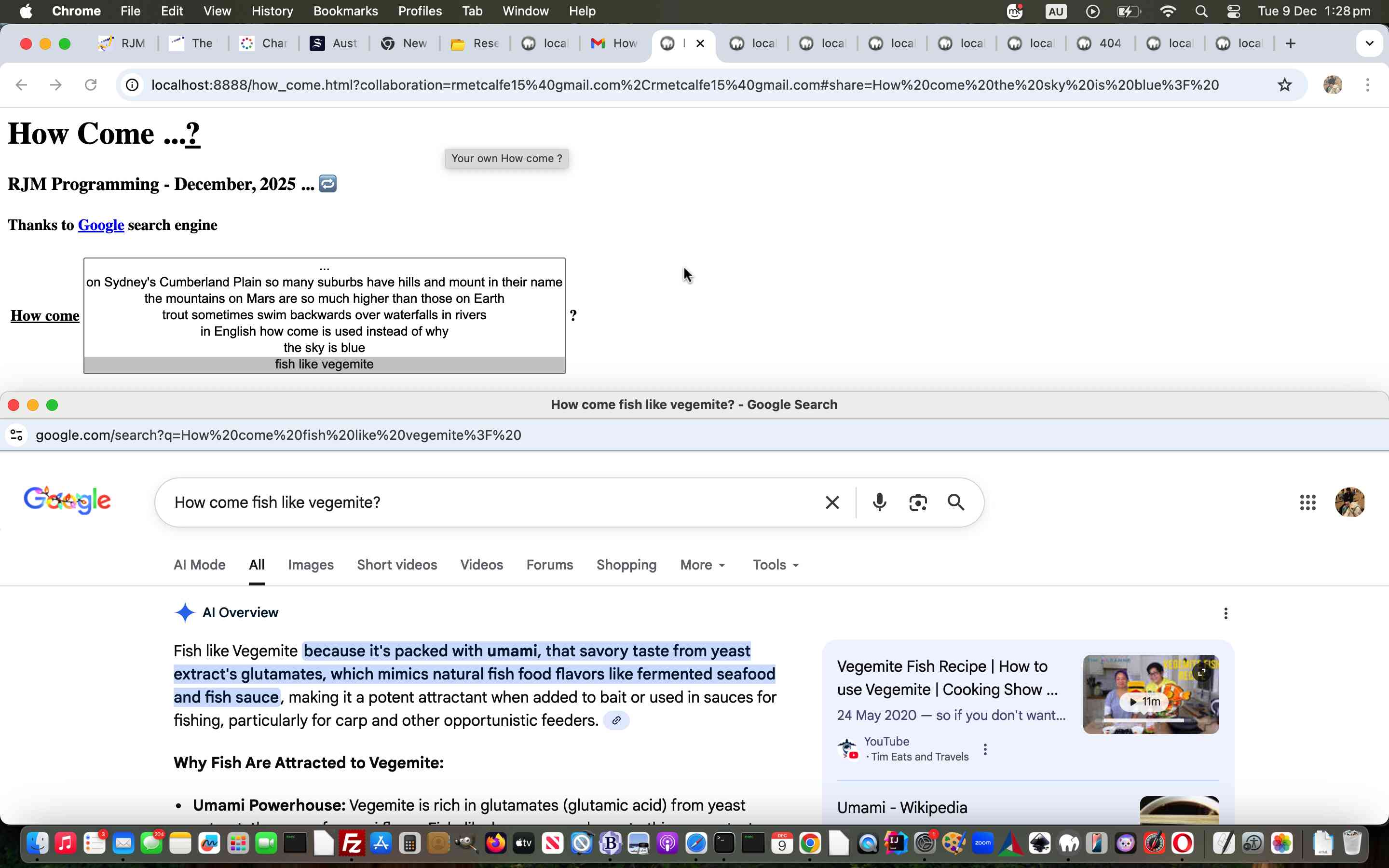Expand the Tools dropdown on Google results
Image resolution: width=1389 pixels, height=868 pixels.
point(774,565)
